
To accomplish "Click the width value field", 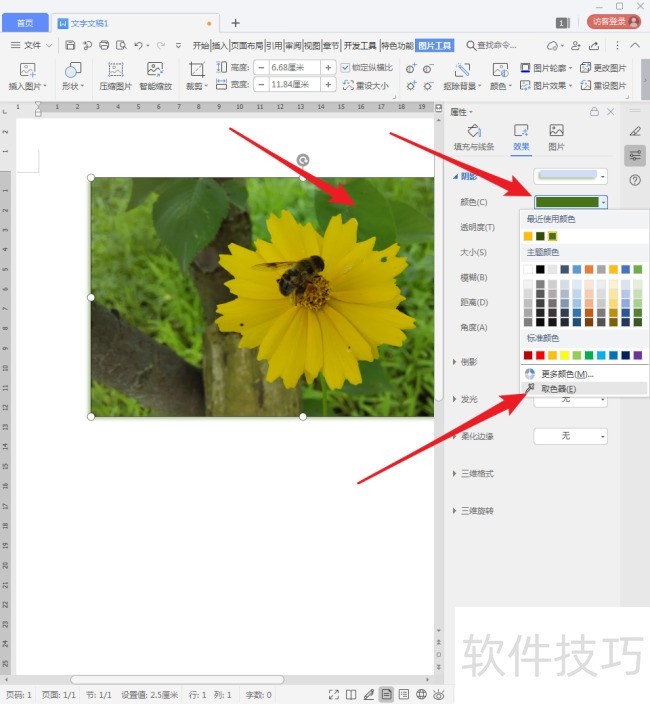I will click(x=294, y=84).
